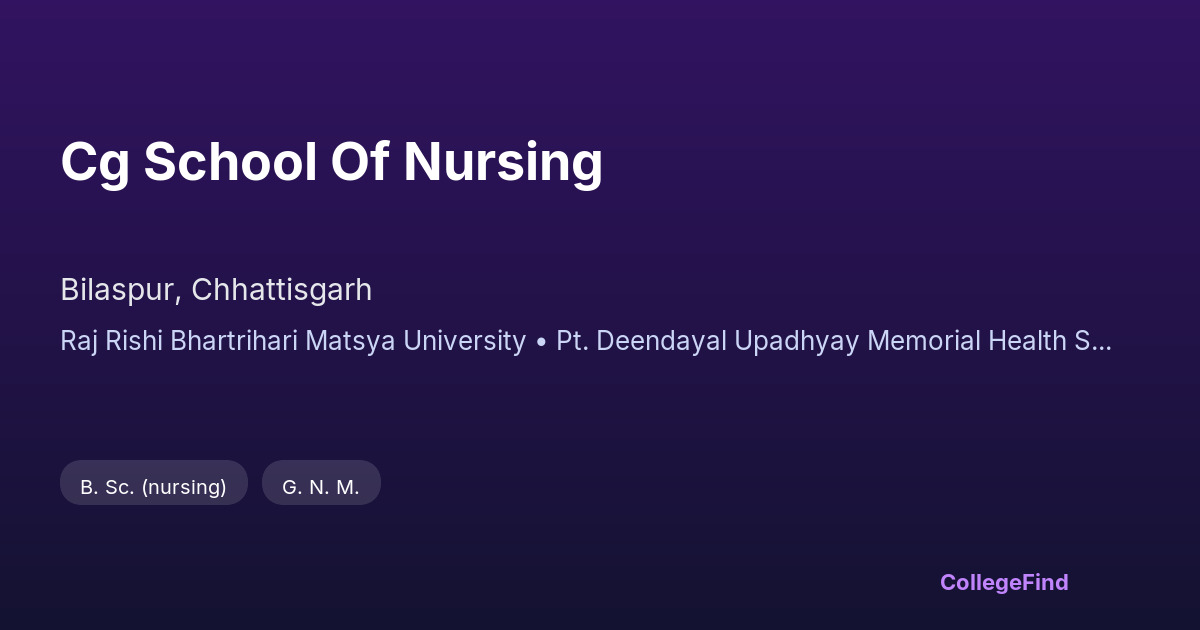This screenshot has height=630, width=1200.
Task: Open the CollegeFind brand logo
Action: 1004,582
